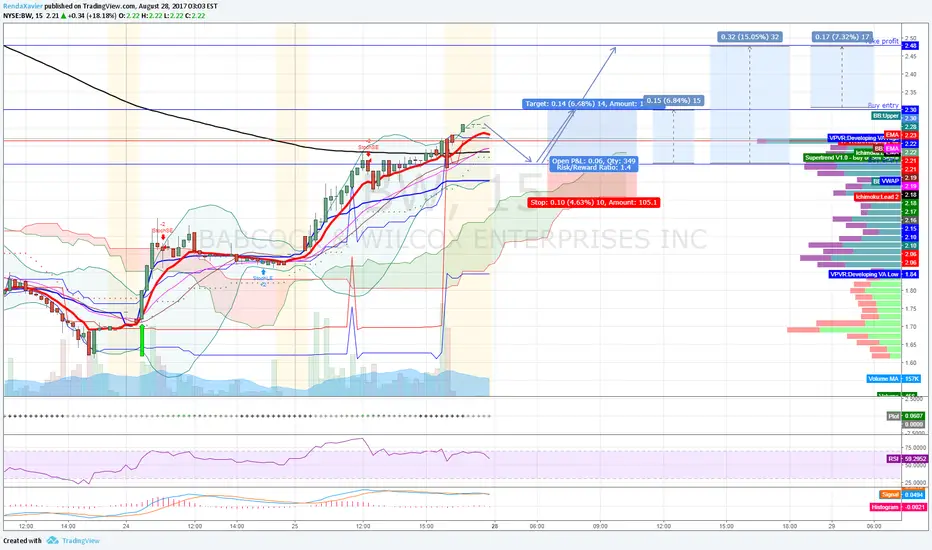This screenshot has height=550, width=932.
Task: Select the red Stop 0.10 (4.63%) label
Action: [x=593, y=202]
